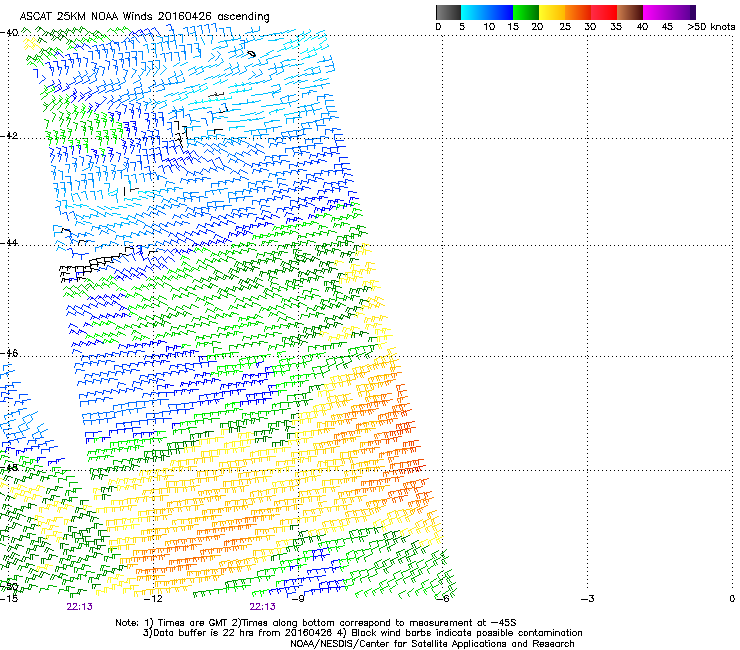Click the '22:13' timestamp between longitudes -12 and -9
Viewport: 740px width, 650px height.
pyautogui.click(x=262, y=607)
